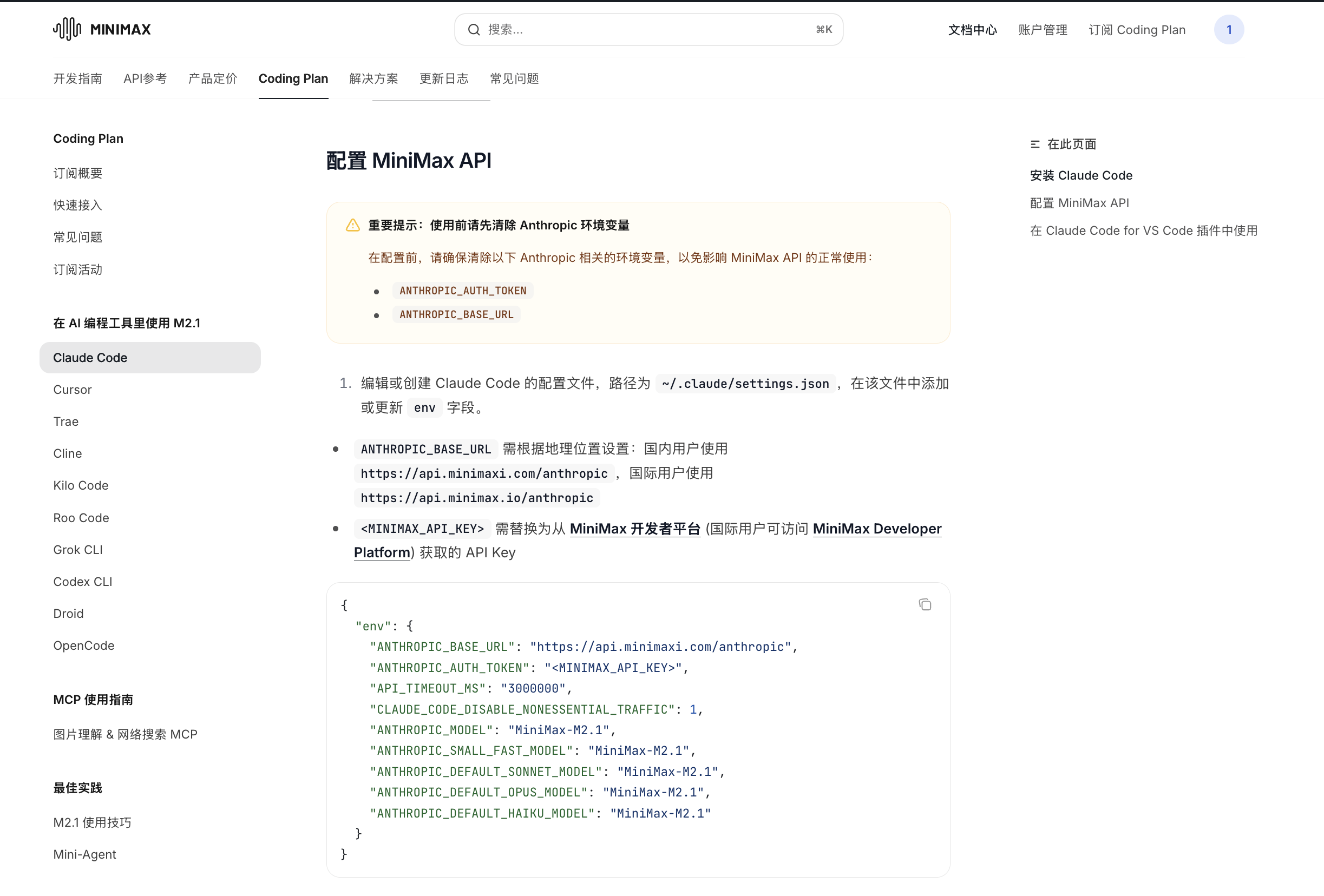Switch to the API参考 tab
Image resolution: width=1324 pixels, height=896 pixels.
point(145,78)
